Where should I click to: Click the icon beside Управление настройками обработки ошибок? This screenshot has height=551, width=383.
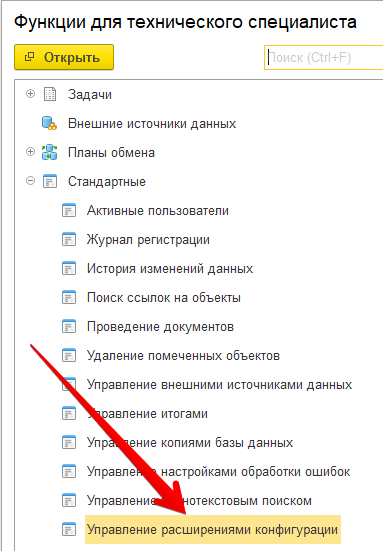click(69, 472)
